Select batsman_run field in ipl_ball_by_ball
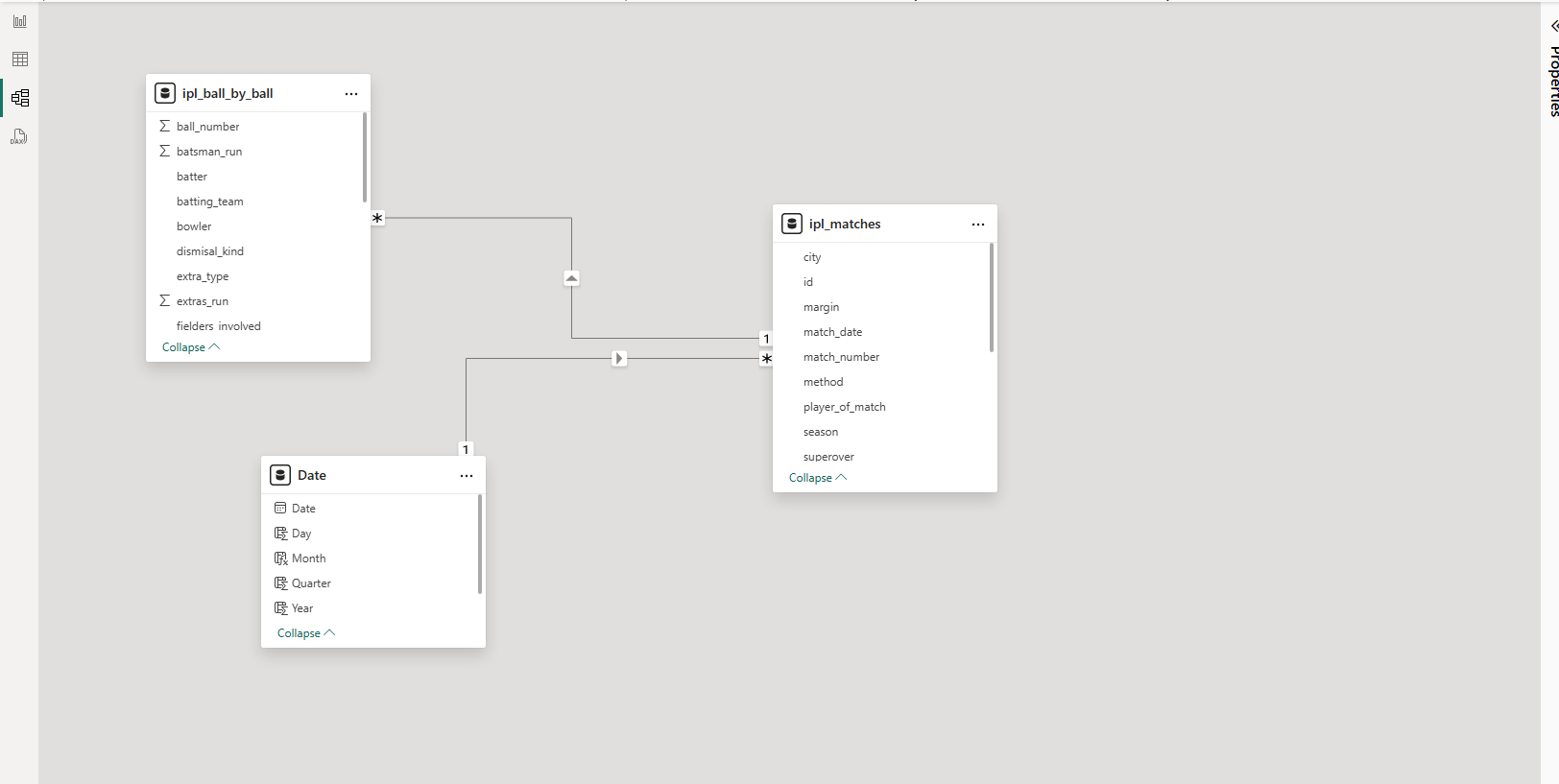This screenshot has height=784, width=1559. 209,152
